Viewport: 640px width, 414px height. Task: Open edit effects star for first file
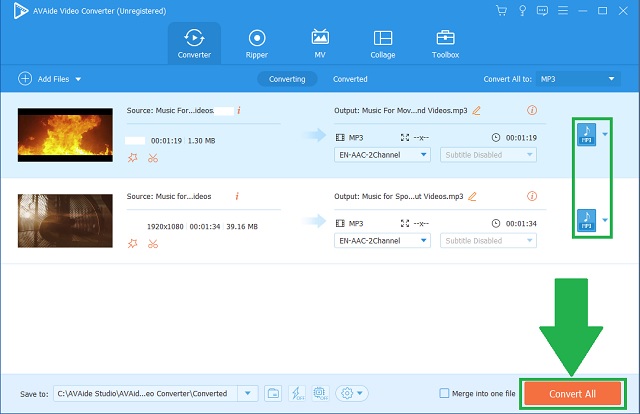click(133, 158)
